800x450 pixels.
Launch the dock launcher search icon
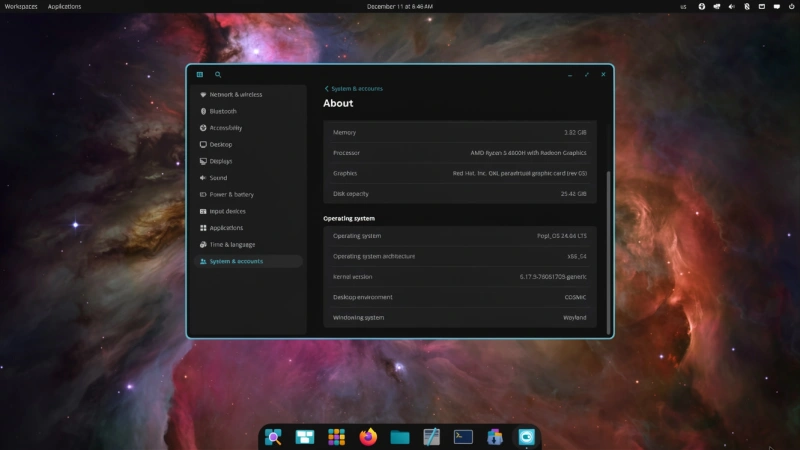(x=273, y=437)
